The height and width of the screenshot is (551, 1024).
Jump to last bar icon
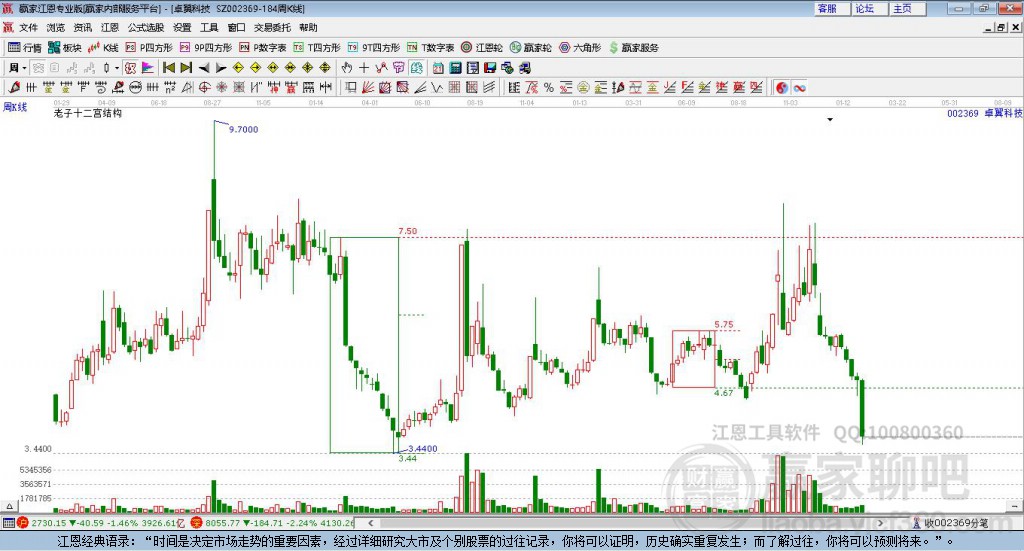click(x=186, y=68)
